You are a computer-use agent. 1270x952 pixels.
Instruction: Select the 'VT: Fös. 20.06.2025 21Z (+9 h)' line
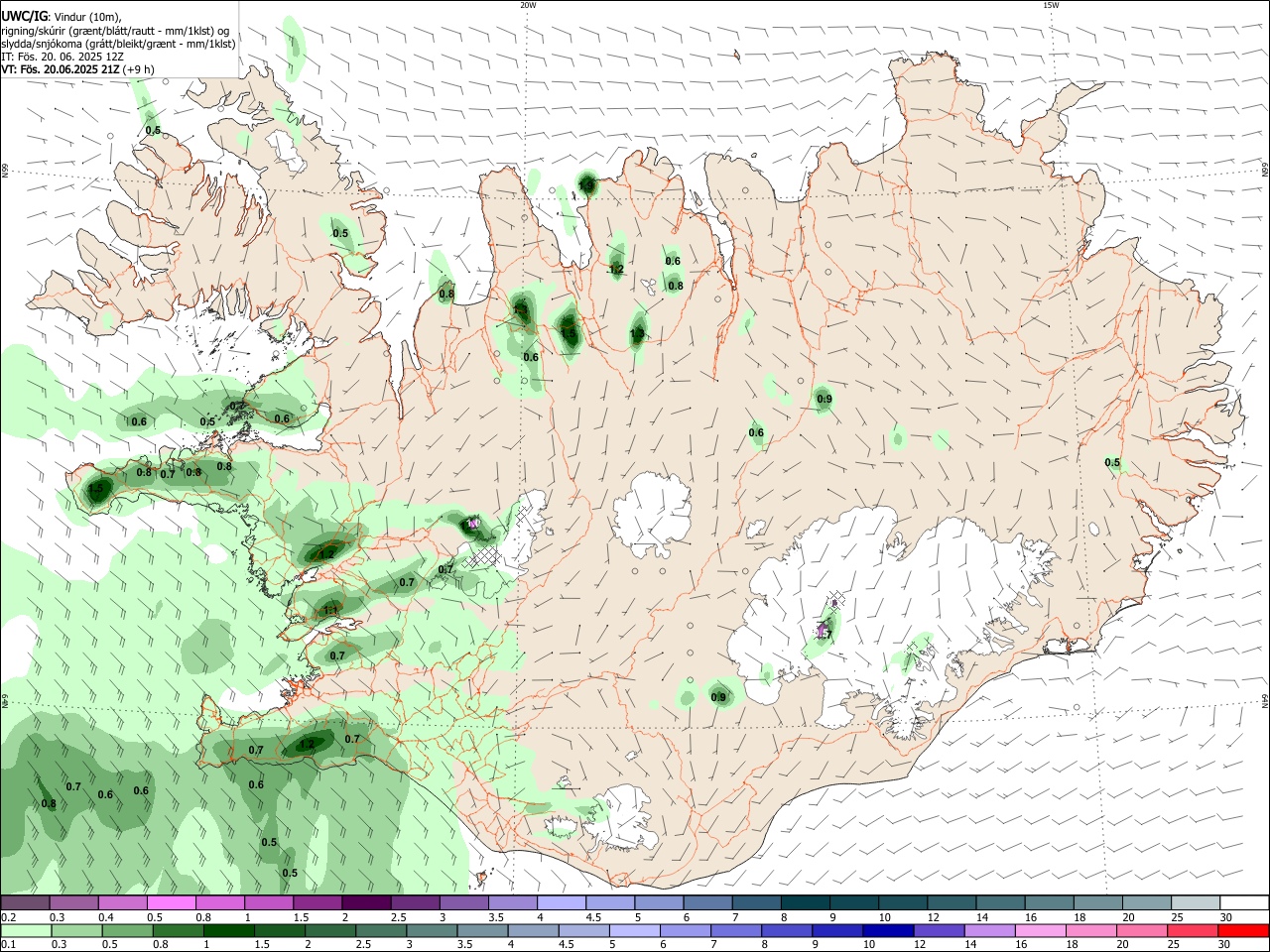click(x=77, y=69)
